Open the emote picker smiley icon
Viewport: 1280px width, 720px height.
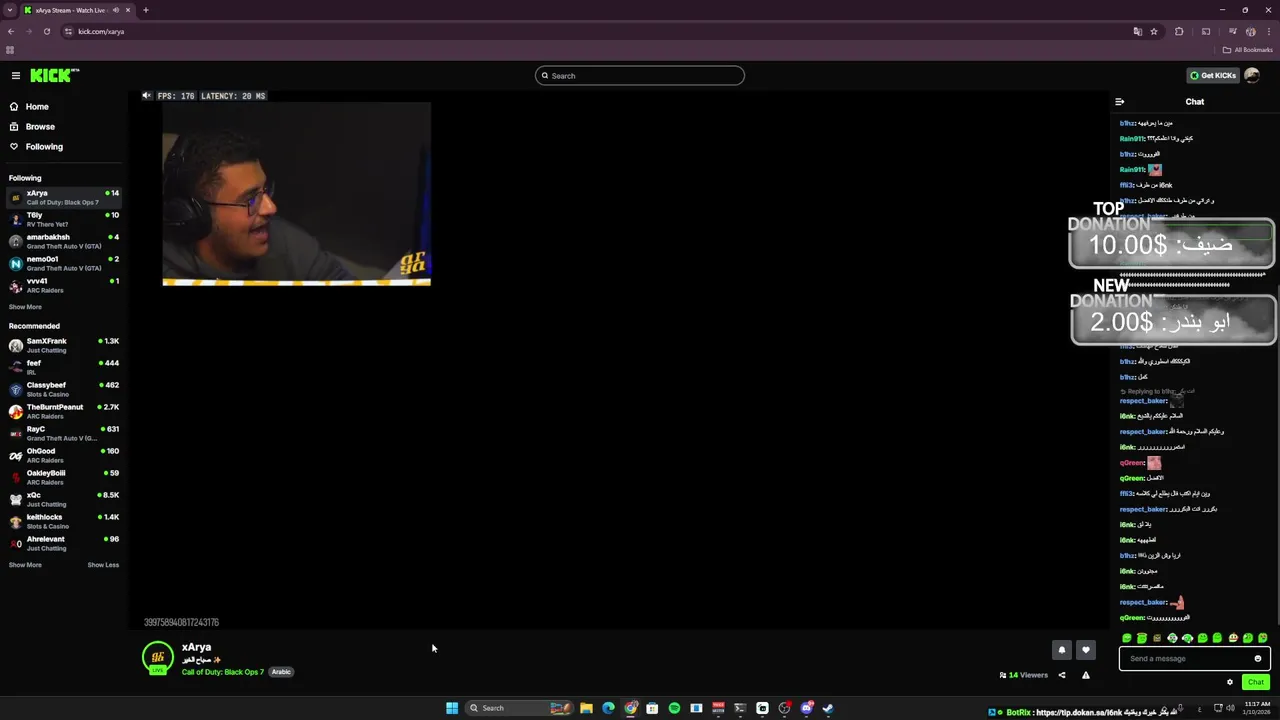pyautogui.click(x=1258, y=659)
